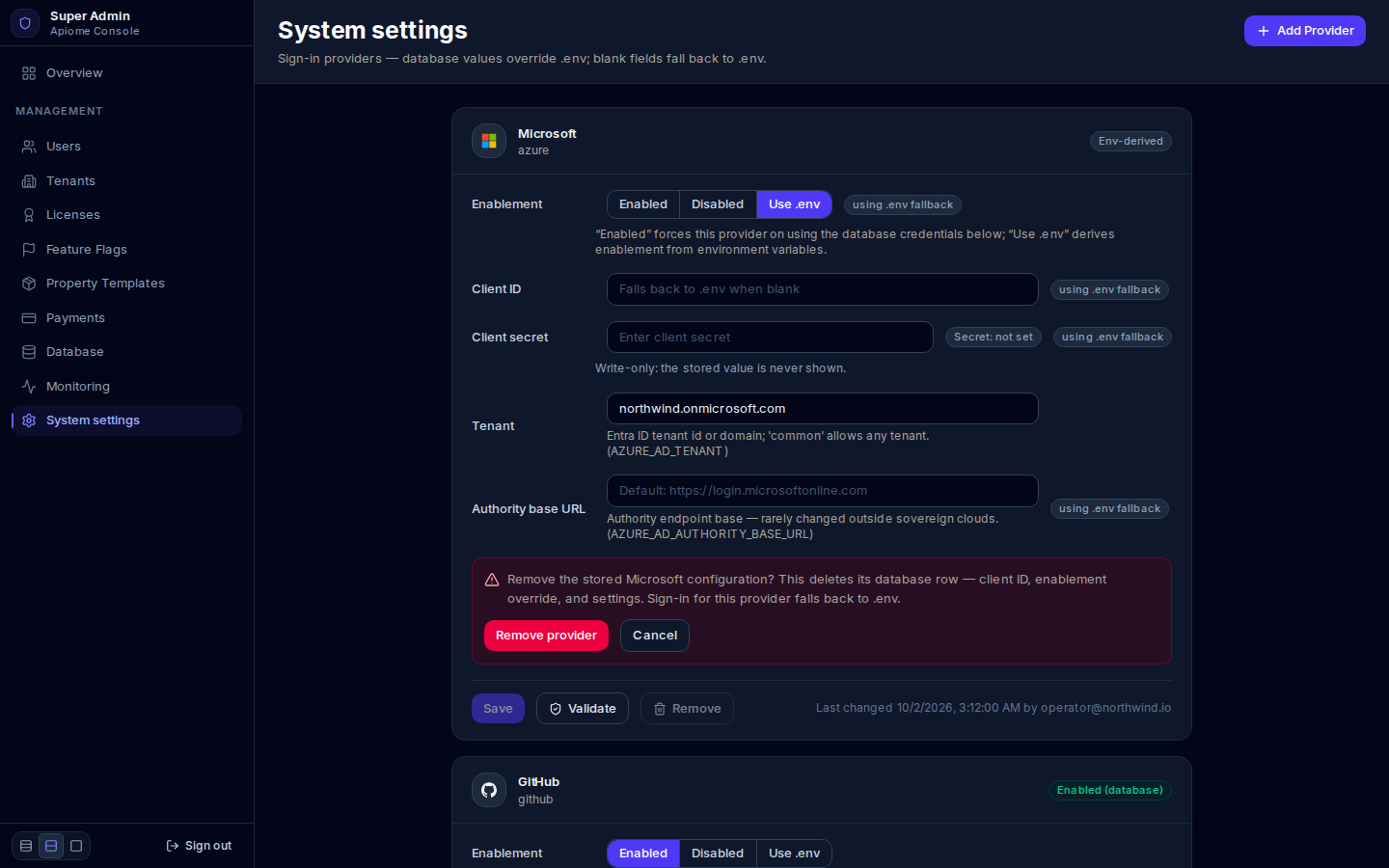Image resolution: width=1389 pixels, height=868 pixels.
Task: Choose Use .env for GitHub enablement
Action: 795,854
